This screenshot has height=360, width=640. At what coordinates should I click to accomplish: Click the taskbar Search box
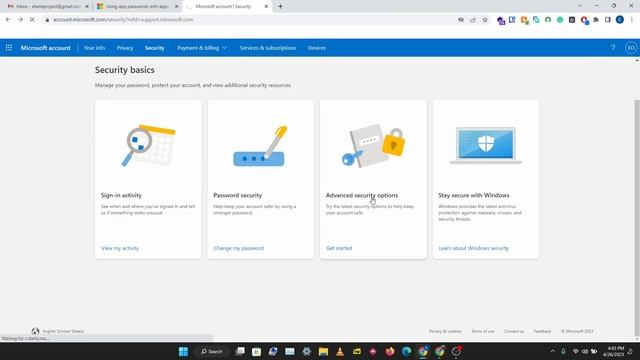click(x=211, y=351)
